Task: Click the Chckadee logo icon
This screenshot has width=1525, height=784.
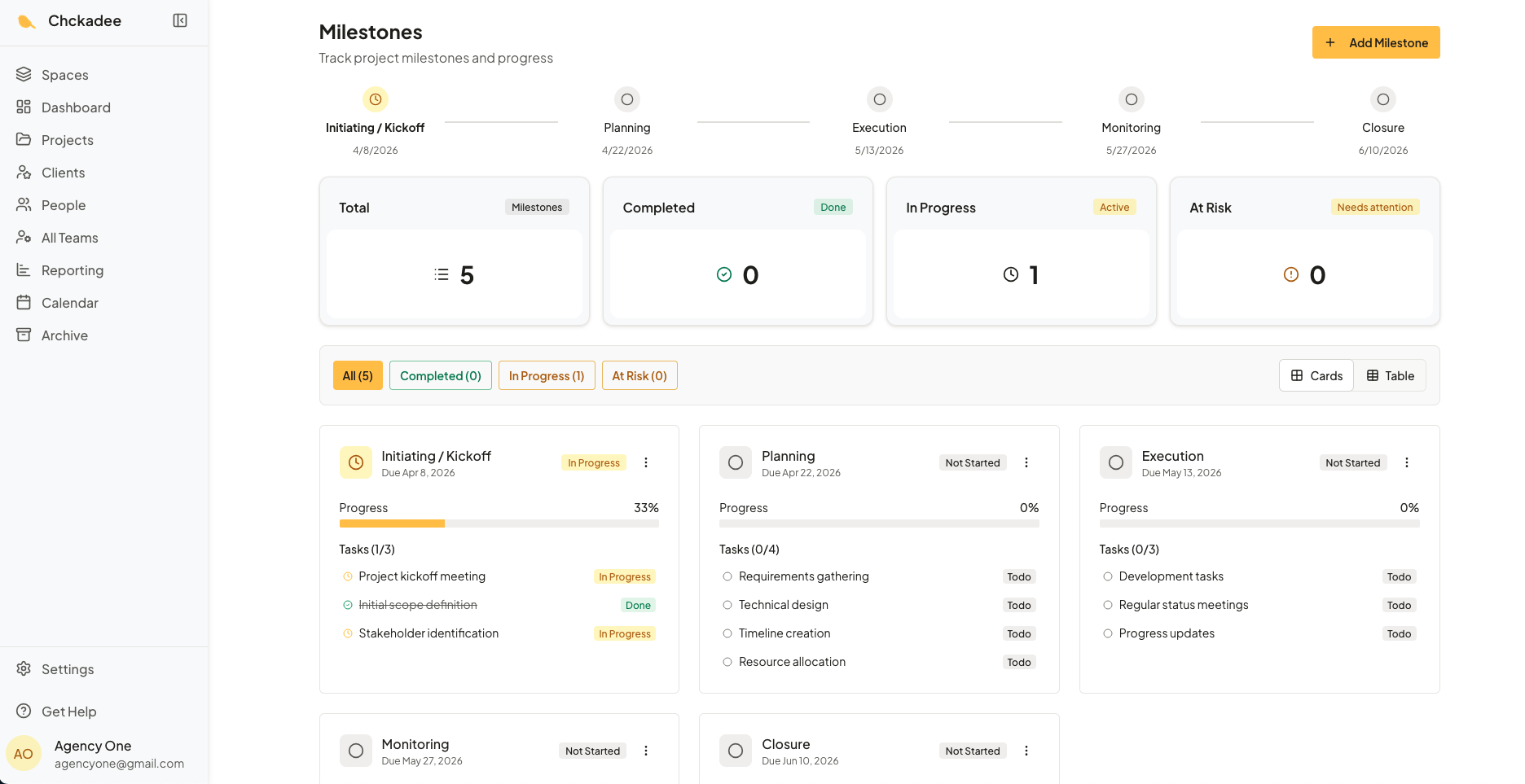Action: click(26, 21)
